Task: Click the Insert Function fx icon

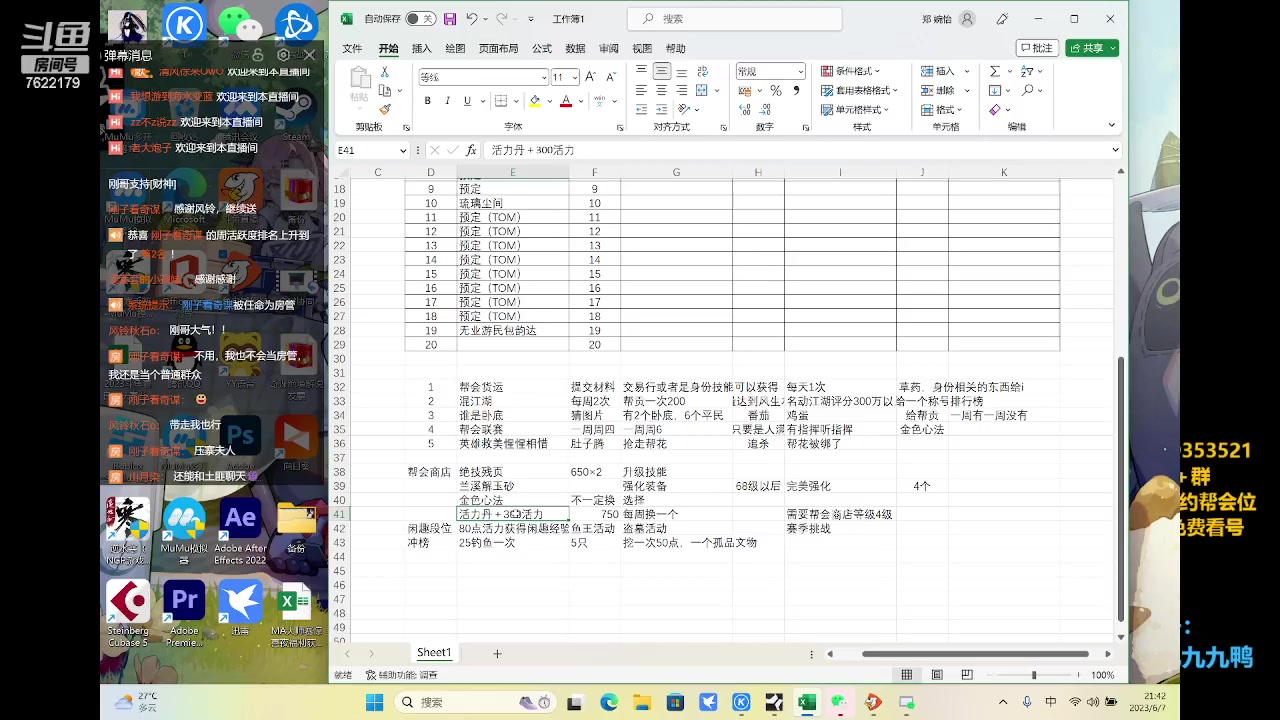Action: coord(471,149)
